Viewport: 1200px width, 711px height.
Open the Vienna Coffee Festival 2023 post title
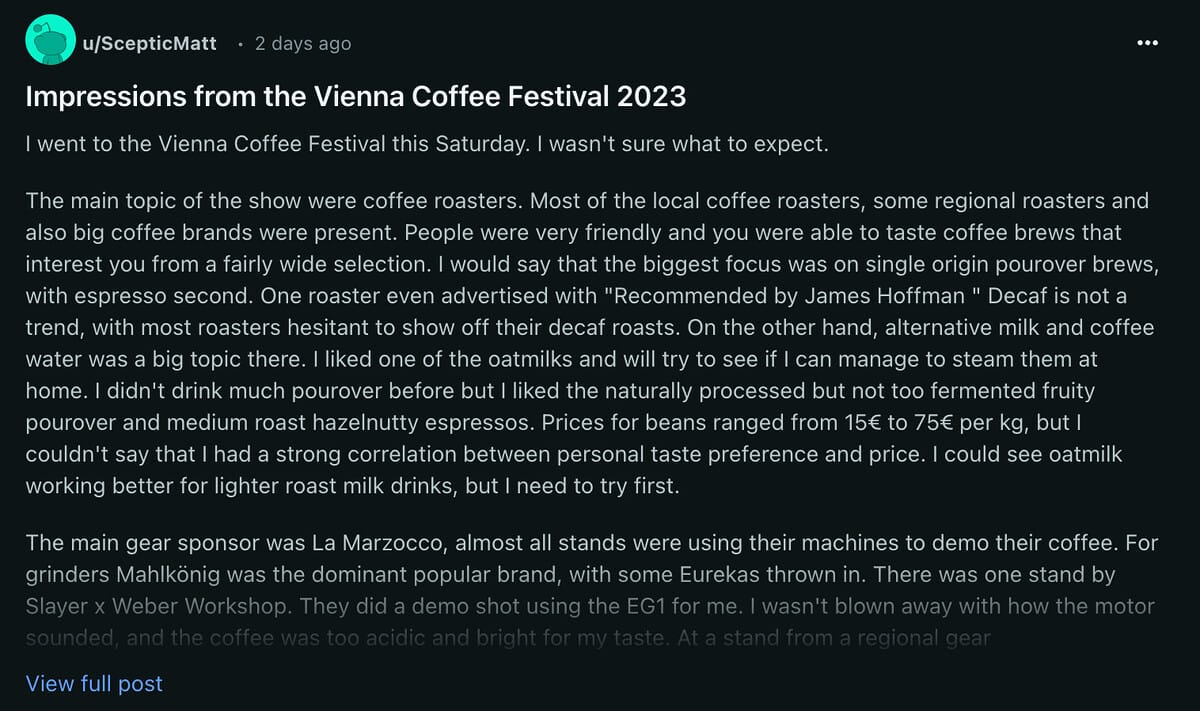pos(355,96)
